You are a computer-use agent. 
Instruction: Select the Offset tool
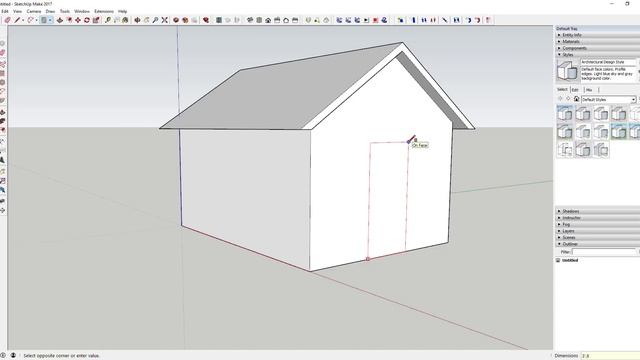(69, 20)
